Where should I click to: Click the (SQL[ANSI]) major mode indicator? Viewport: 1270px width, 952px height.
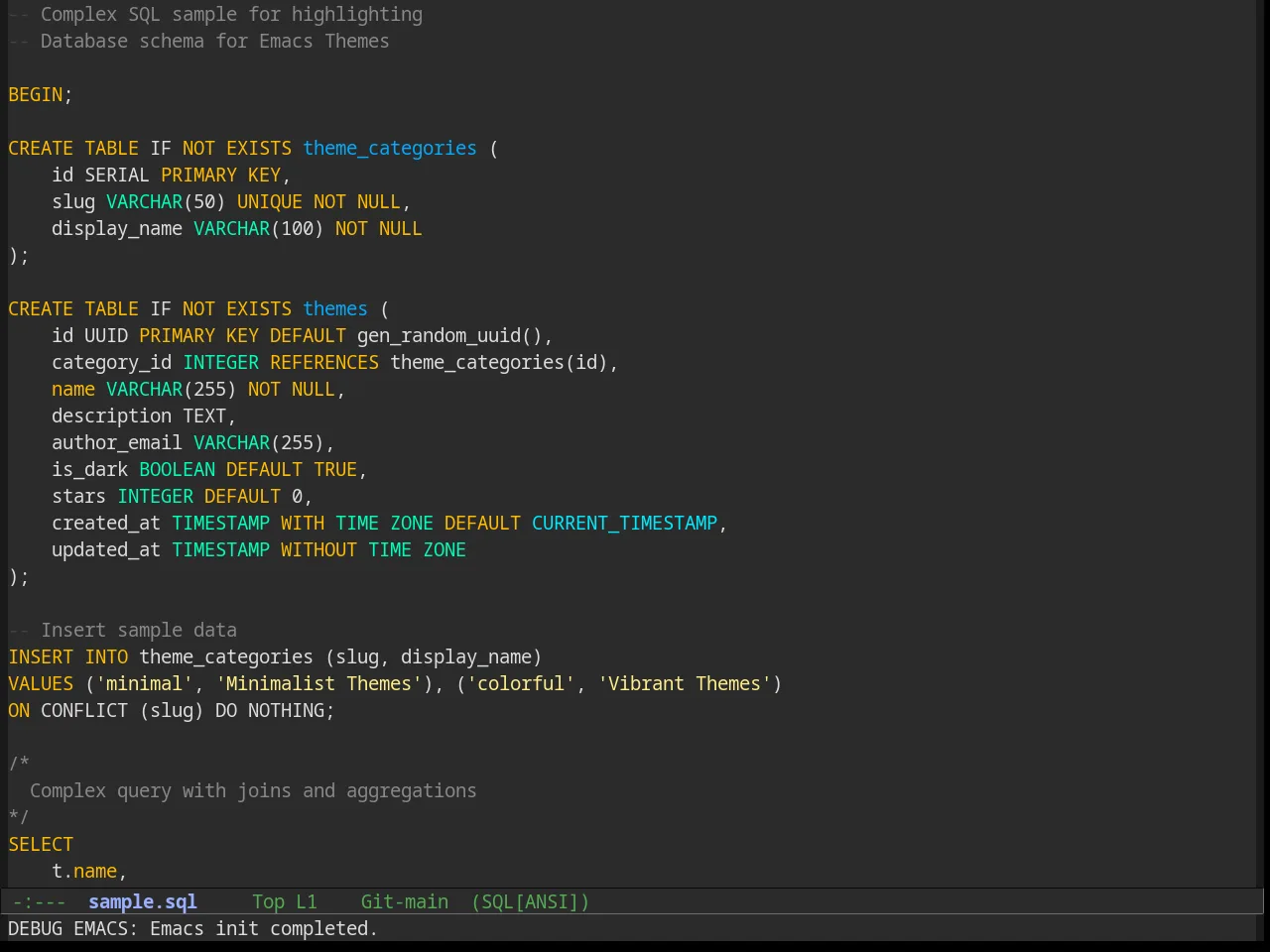coord(531,901)
